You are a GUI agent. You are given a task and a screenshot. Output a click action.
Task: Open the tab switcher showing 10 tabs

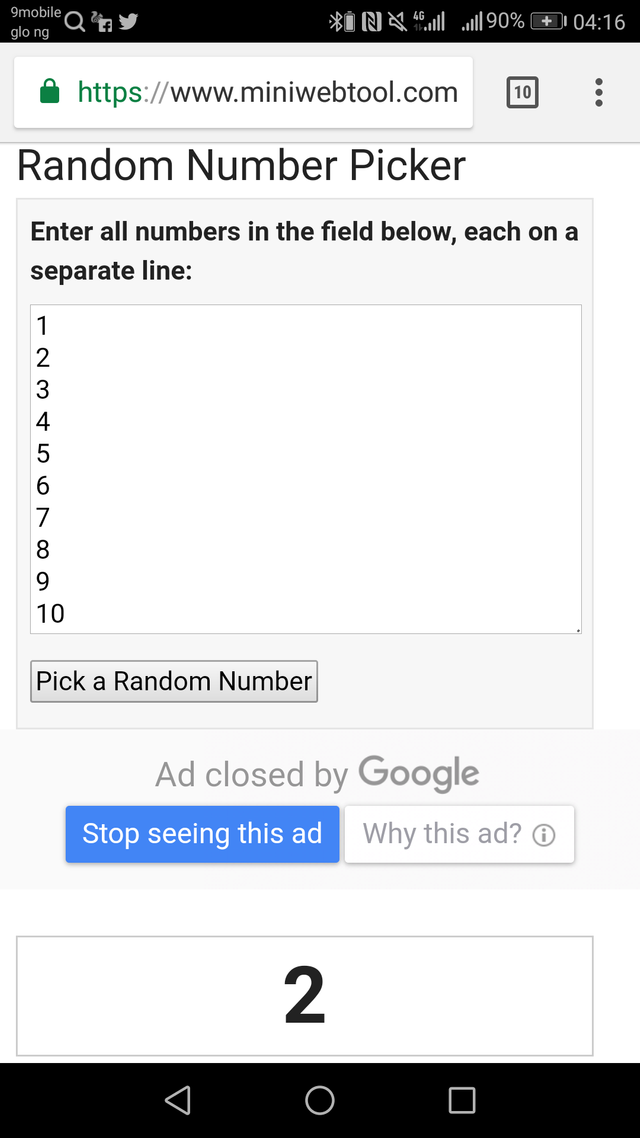(x=522, y=93)
